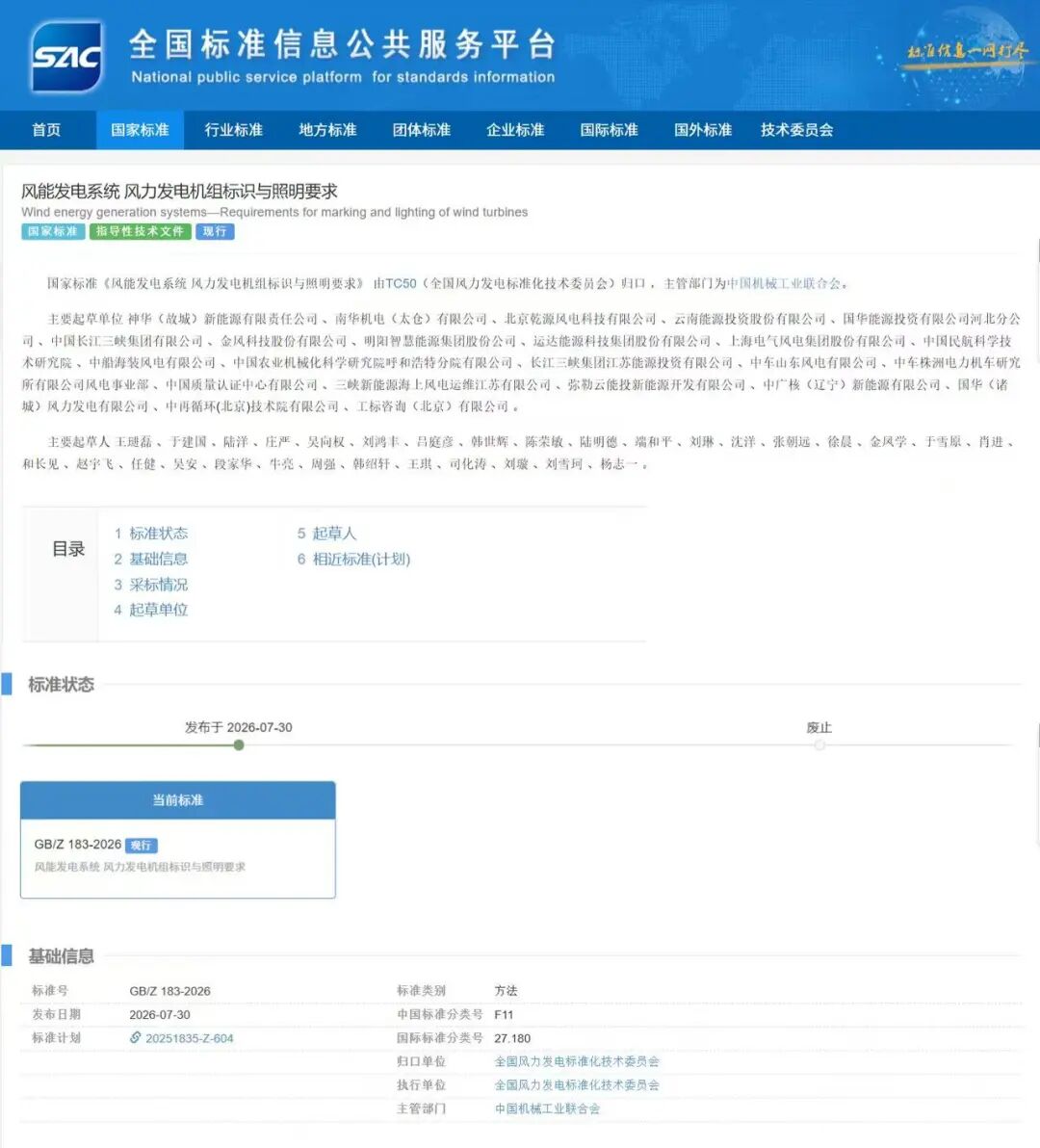Select the 发布日期 value 2026-07-30
This screenshot has width=1040, height=1148.
(160, 1015)
